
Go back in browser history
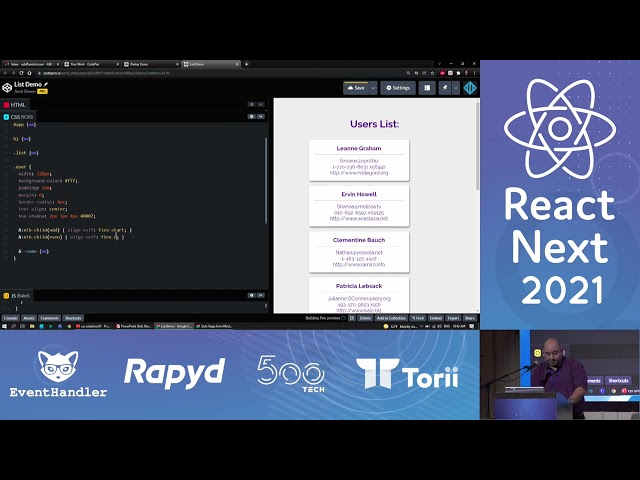(x=5, y=73)
